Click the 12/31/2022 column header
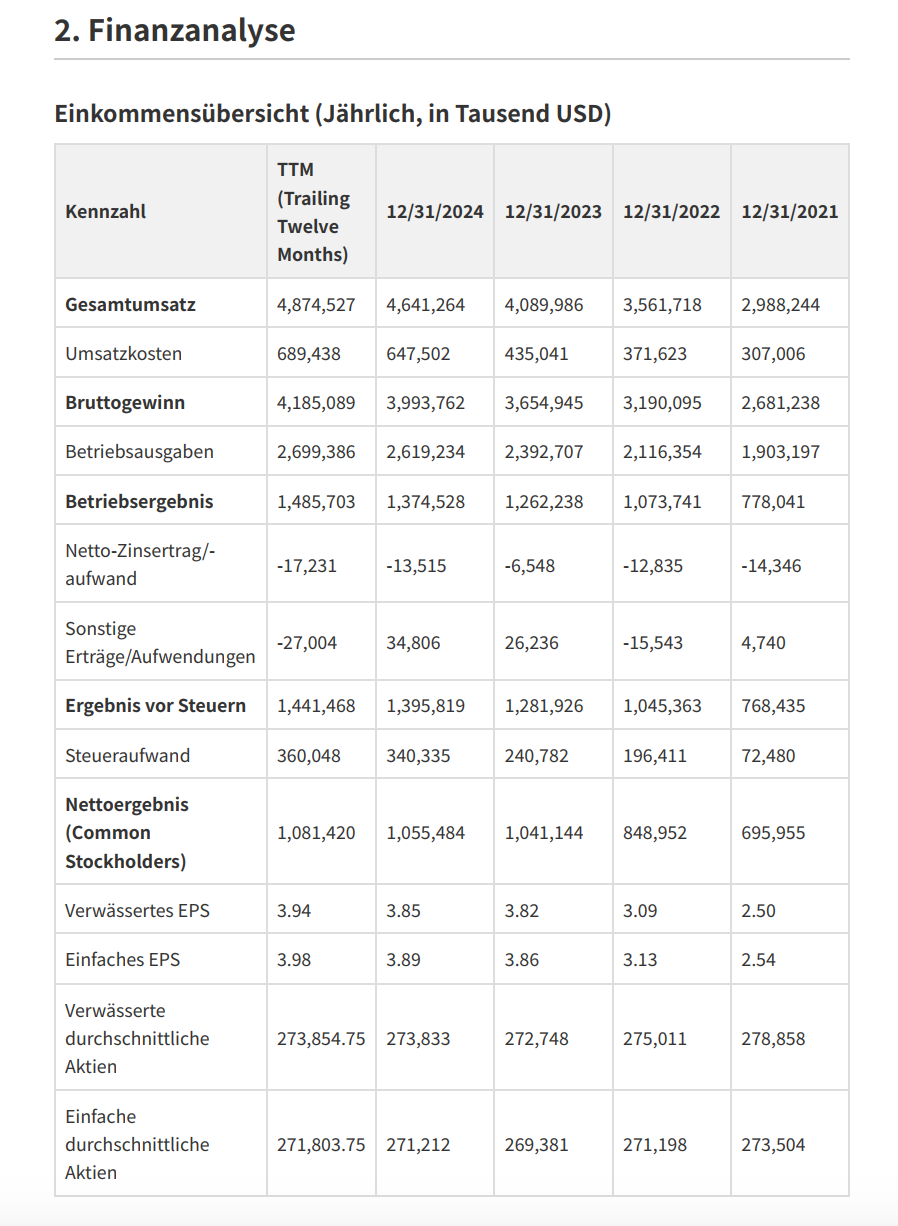This screenshot has height=1226, width=898. [671, 212]
